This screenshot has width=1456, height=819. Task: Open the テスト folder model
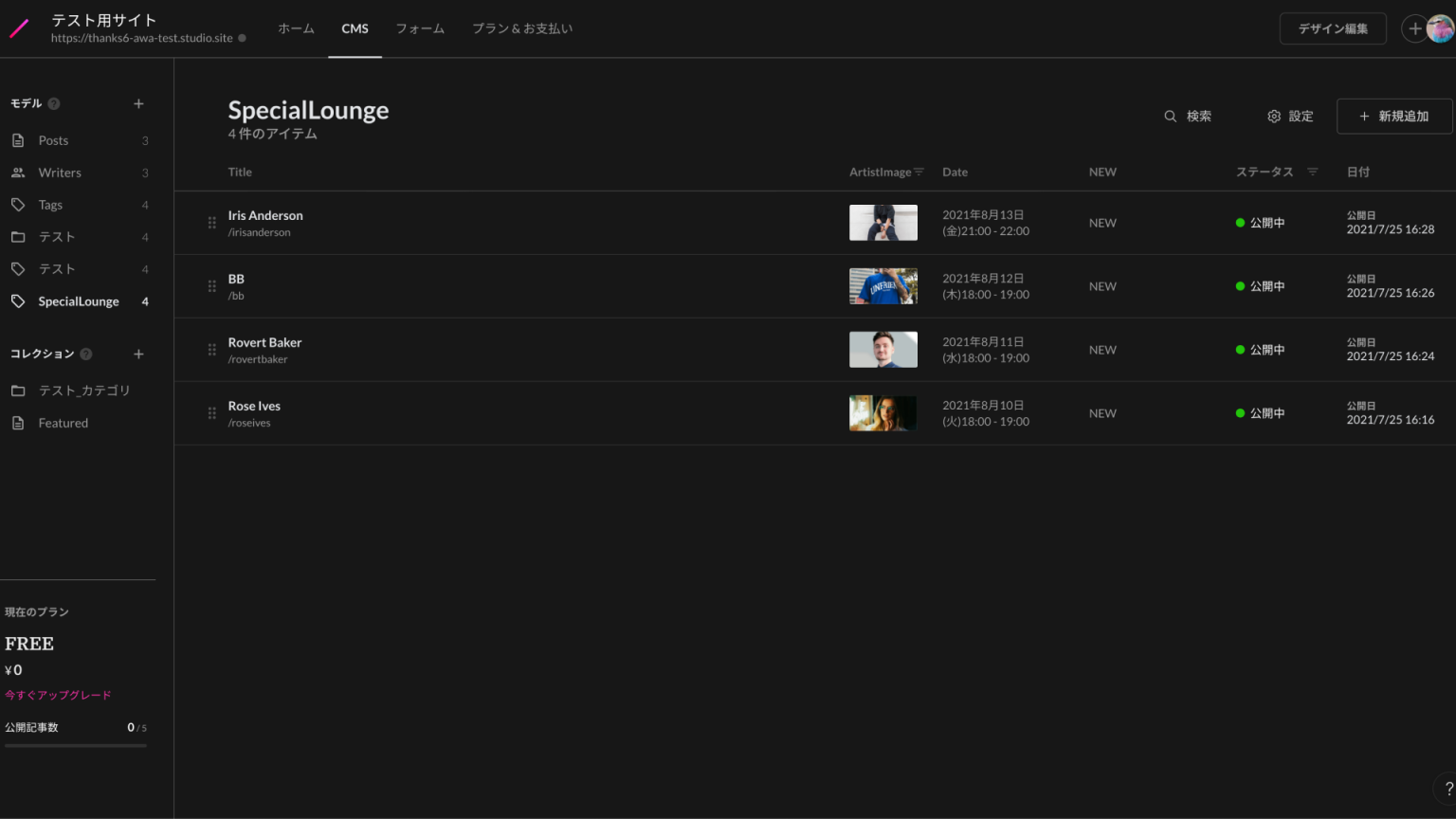(19, 237)
